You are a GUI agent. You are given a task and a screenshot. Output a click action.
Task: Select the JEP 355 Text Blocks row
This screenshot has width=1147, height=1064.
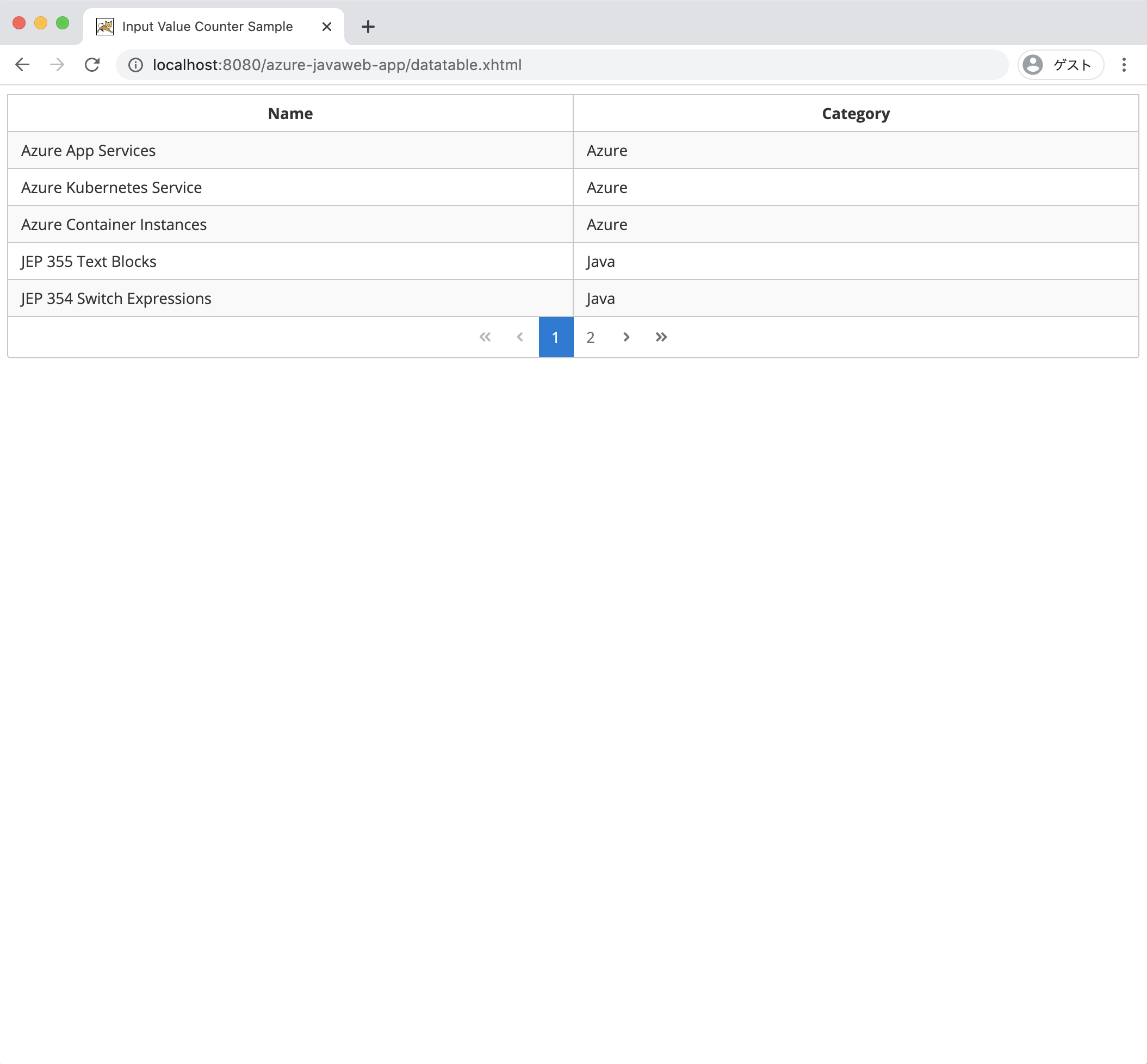[573, 261]
